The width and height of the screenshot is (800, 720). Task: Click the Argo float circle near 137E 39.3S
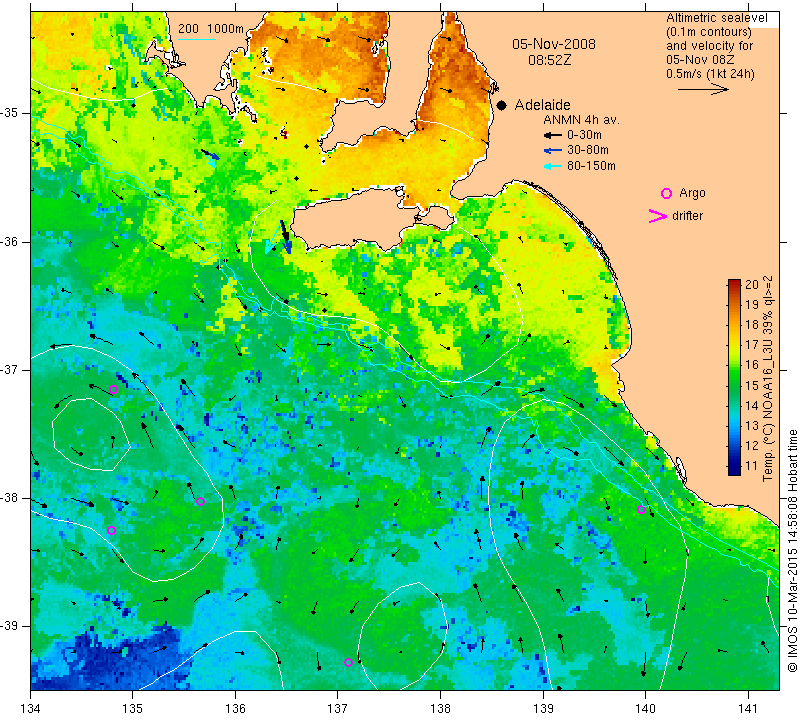(348, 662)
